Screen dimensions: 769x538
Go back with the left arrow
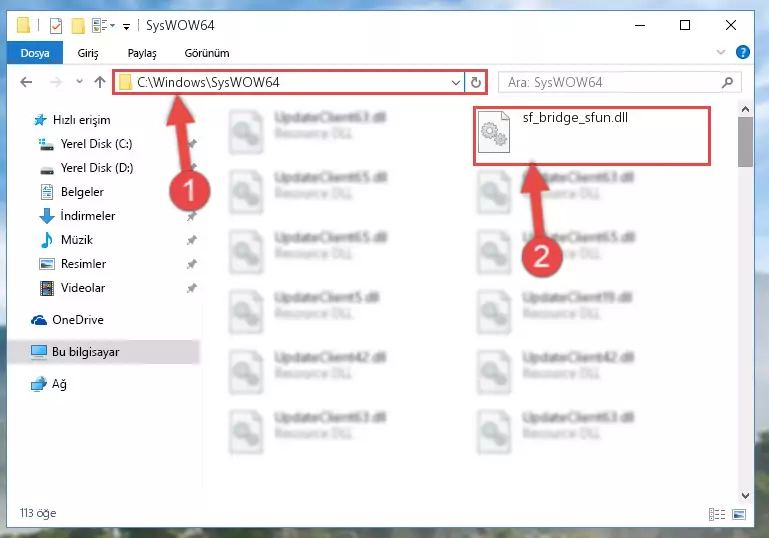[x=26, y=82]
